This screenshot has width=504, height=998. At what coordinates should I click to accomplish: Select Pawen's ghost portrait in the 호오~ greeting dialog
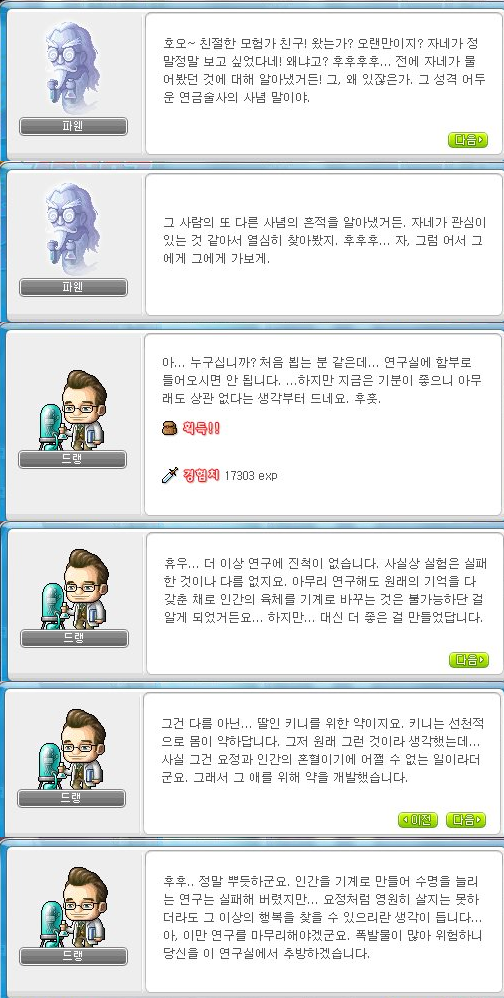tap(73, 67)
